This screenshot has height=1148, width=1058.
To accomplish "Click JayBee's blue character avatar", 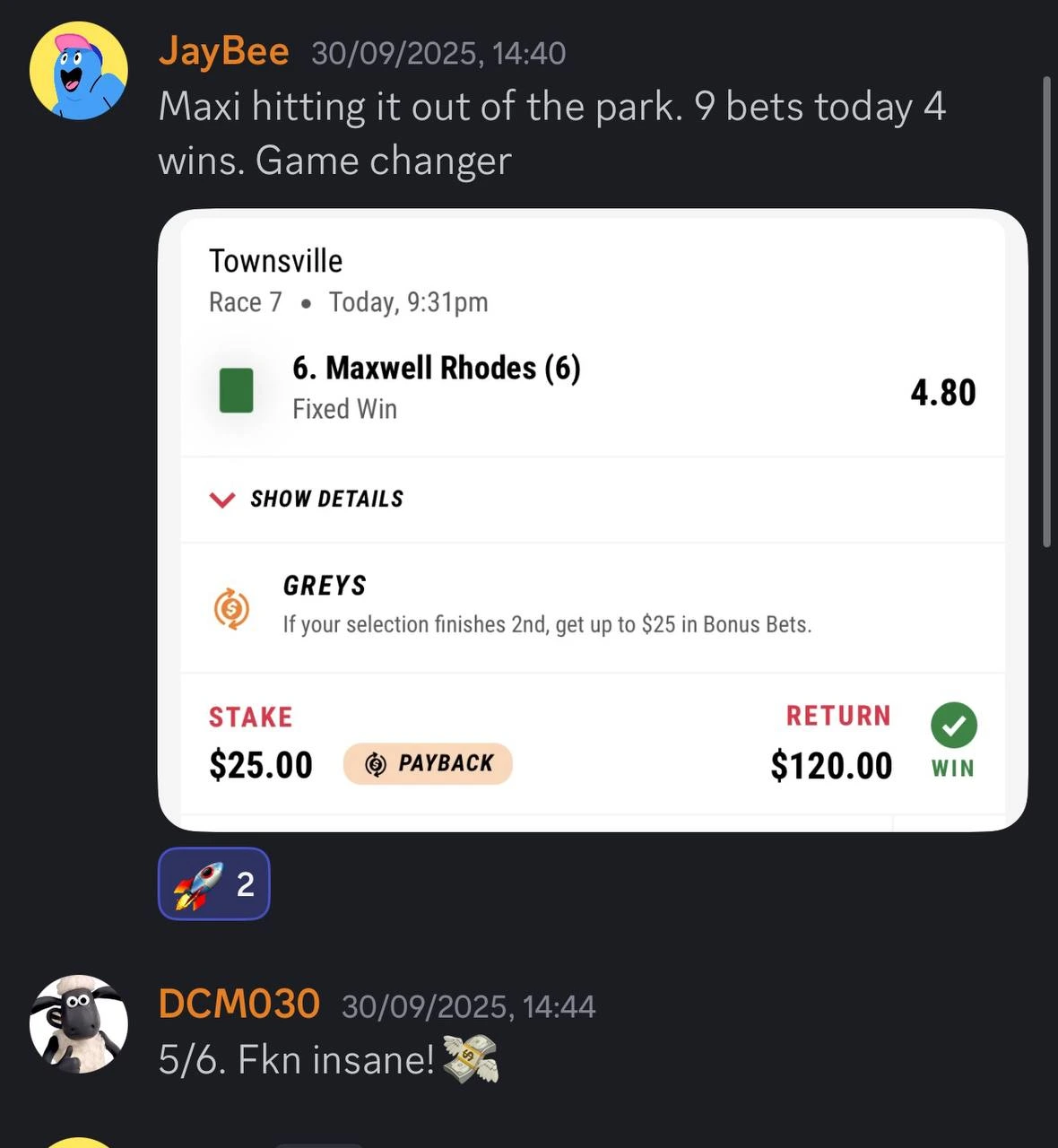I will point(79,72).
